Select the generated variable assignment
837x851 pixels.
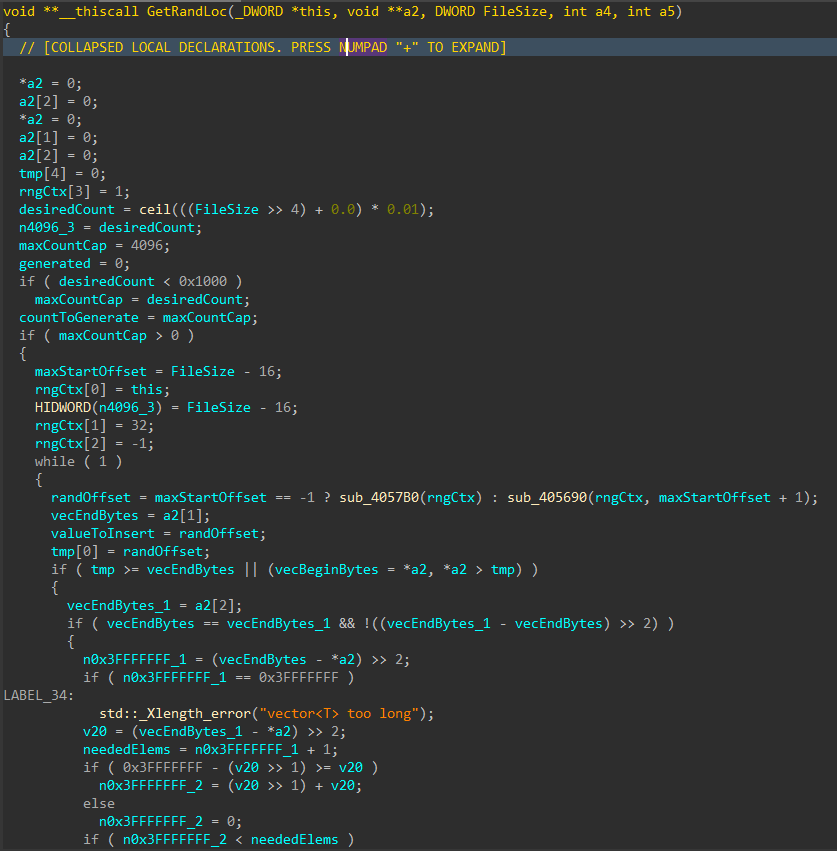[x=55, y=263]
